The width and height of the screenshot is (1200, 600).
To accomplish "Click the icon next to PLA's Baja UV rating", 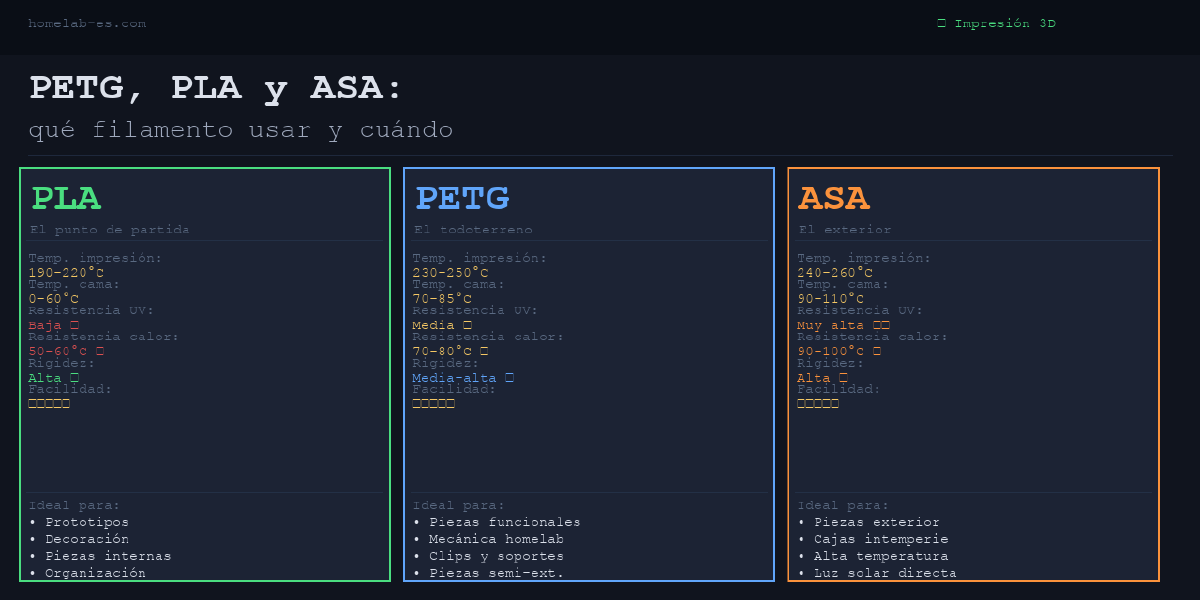I will pyautogui.click(x=74, y=325).
